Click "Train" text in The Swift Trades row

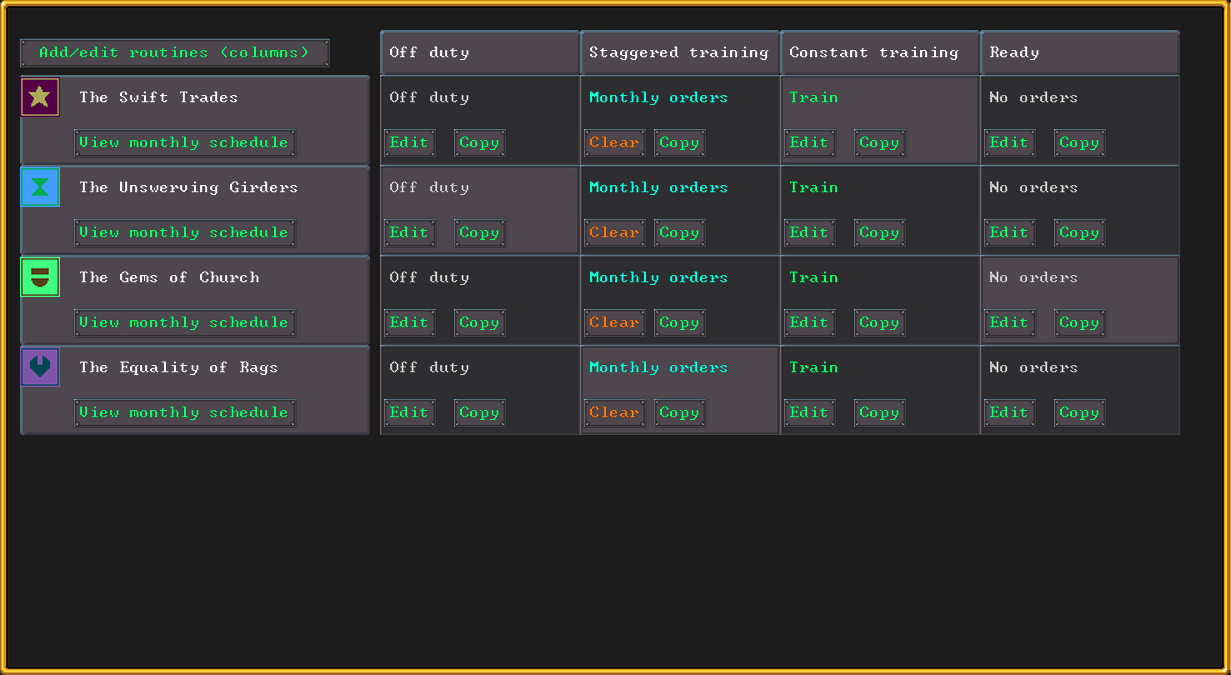pos(814,97)
